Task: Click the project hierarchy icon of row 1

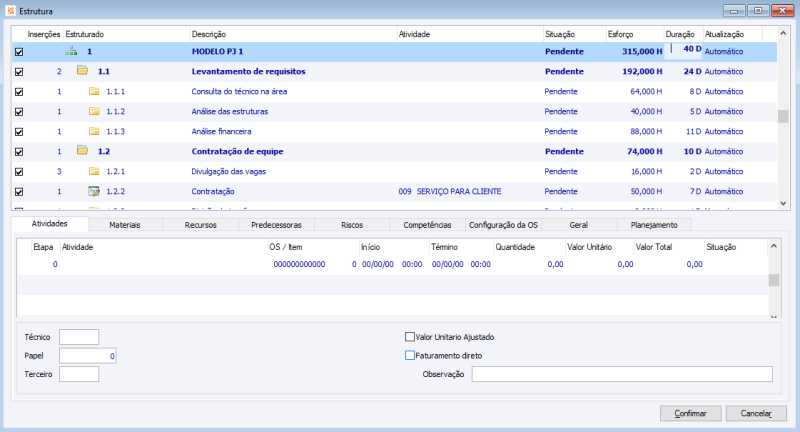Action: (x=71, y=52)
